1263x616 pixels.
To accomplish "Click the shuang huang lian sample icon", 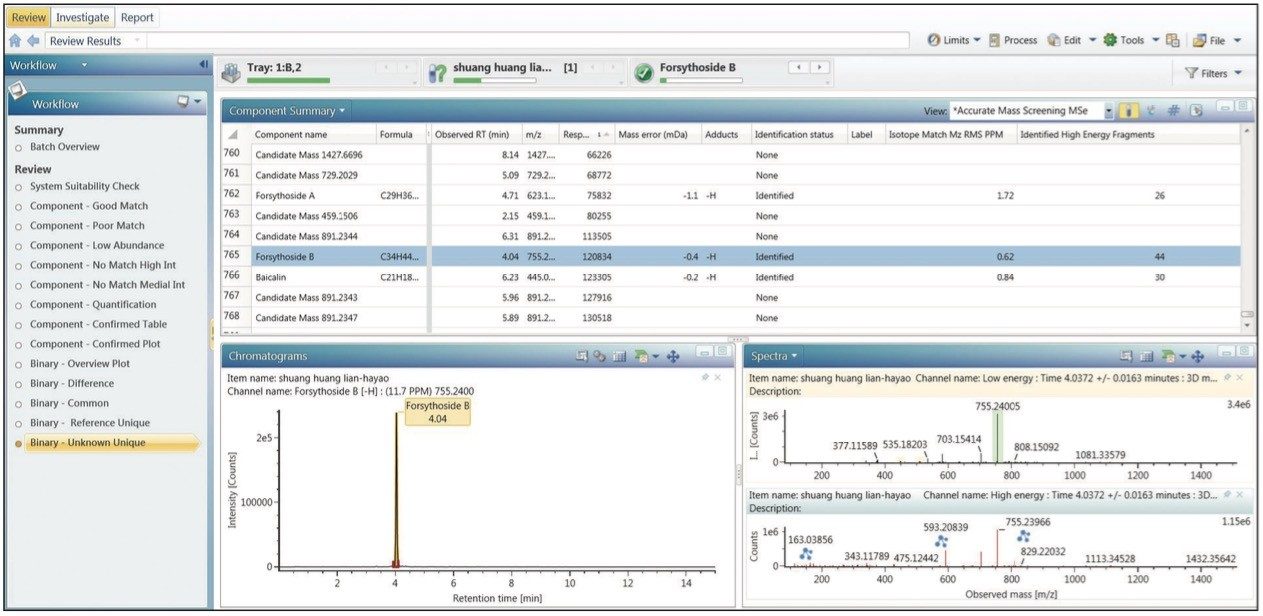I will click(x=437, y=73).
